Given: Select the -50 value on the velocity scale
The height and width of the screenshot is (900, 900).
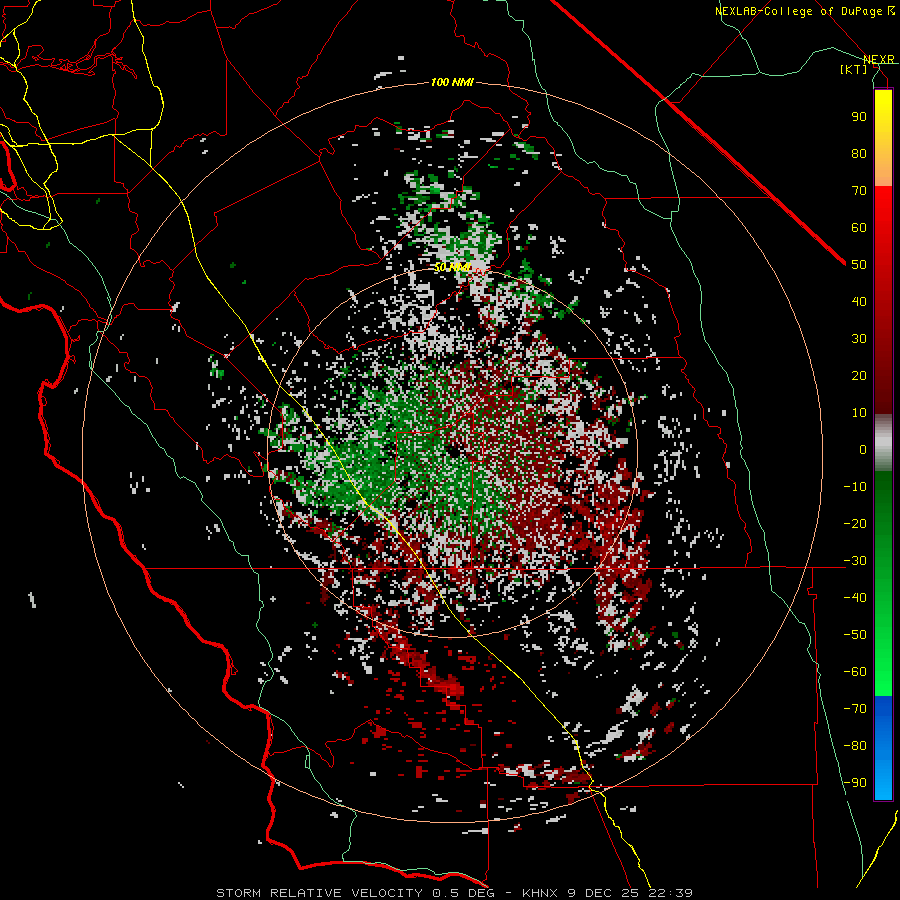Looking at the screenshot, I should (855, 635).
